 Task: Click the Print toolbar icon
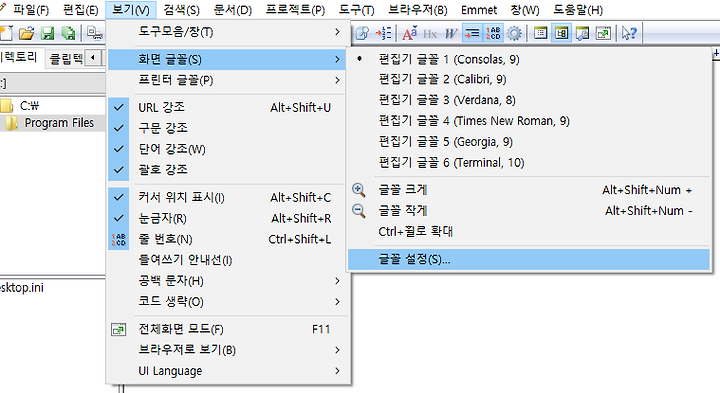[x=95, y=34]
